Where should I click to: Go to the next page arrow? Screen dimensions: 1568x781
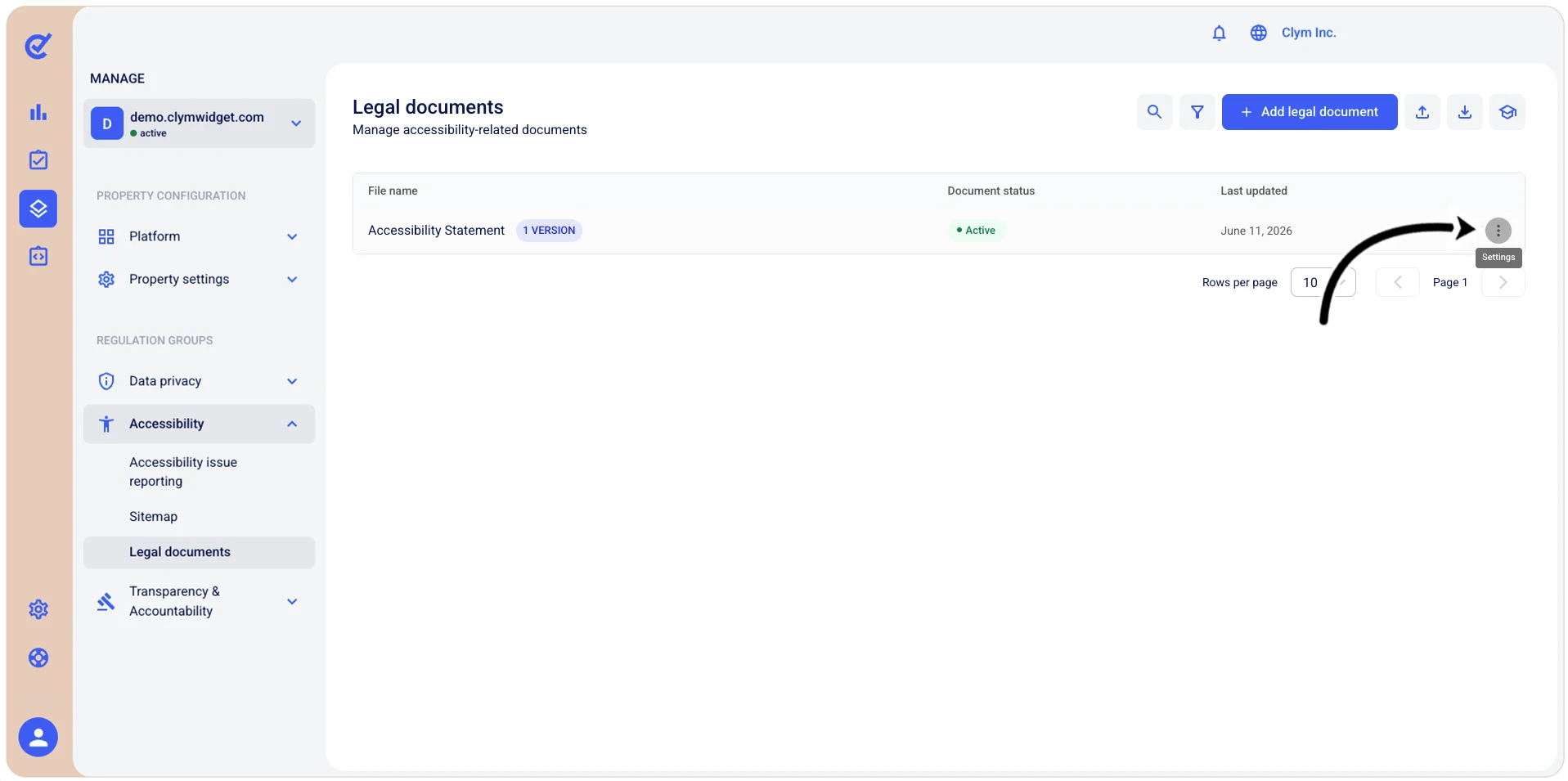click(x=1503, y=282)
